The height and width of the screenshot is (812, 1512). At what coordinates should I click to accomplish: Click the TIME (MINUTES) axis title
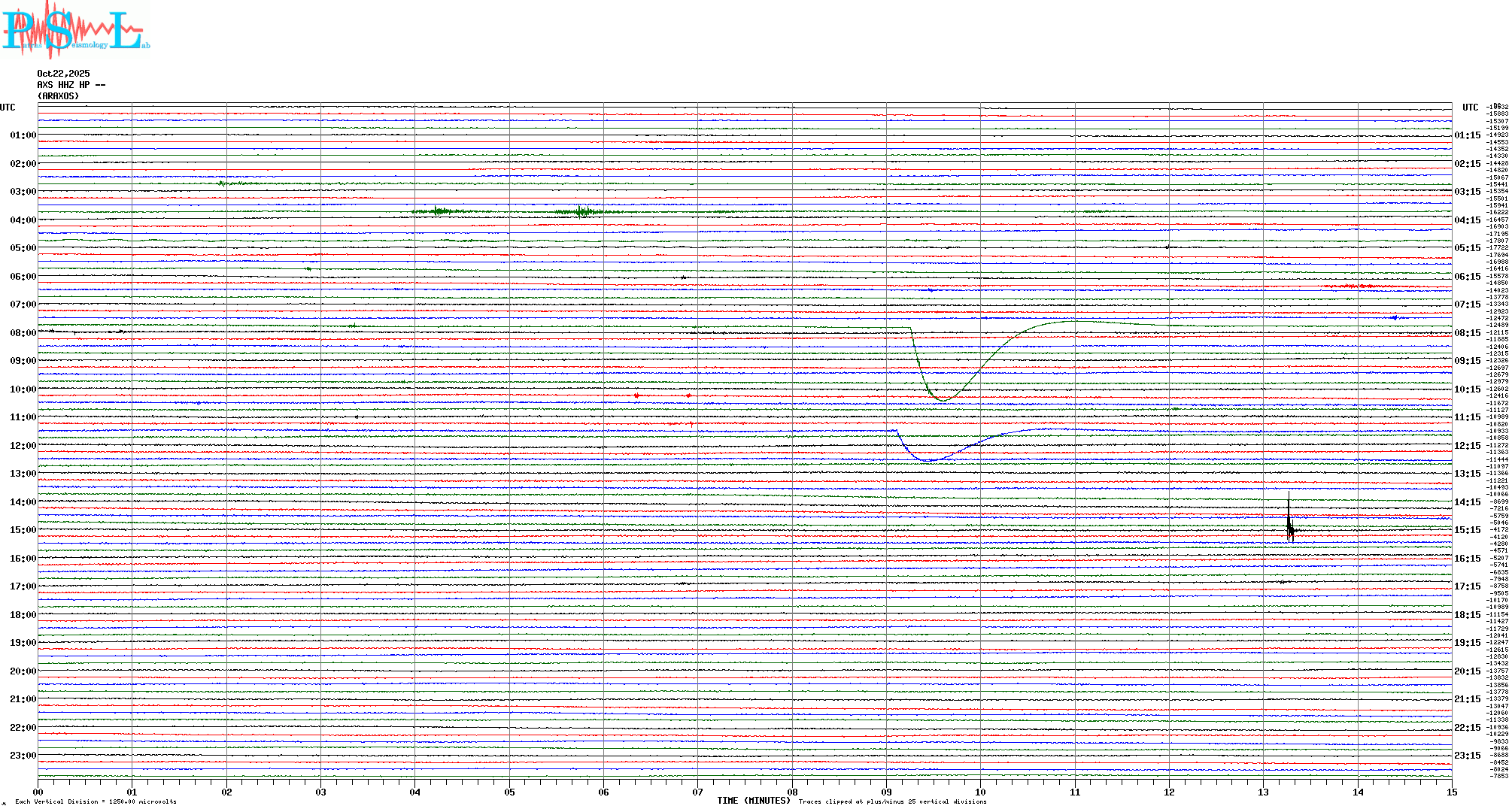(753, 801)
